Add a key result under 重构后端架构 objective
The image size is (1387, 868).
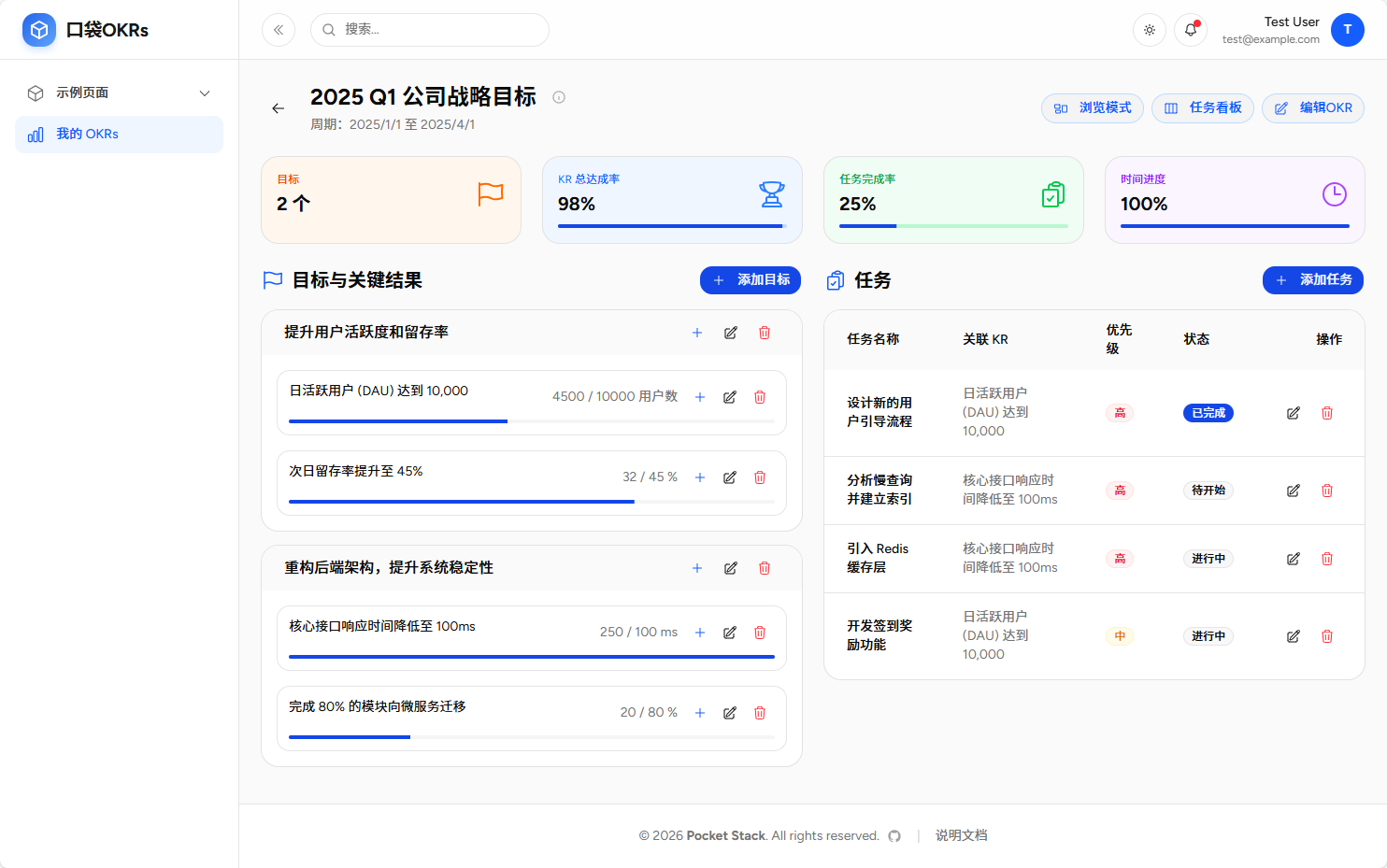point(696,567)
